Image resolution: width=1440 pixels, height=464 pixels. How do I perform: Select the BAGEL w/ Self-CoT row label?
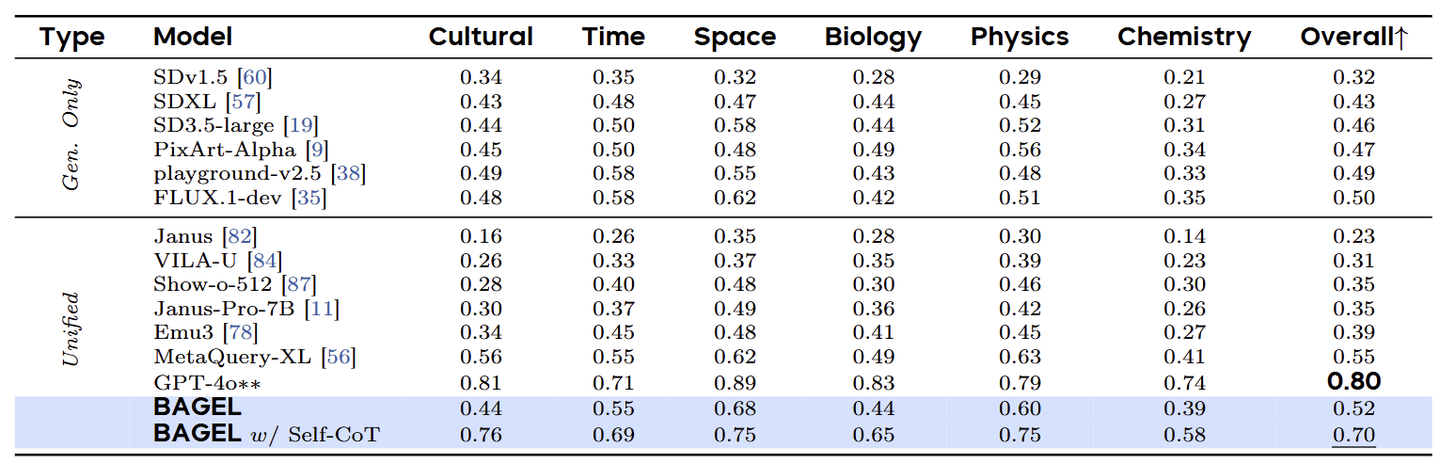click(264, 434)
